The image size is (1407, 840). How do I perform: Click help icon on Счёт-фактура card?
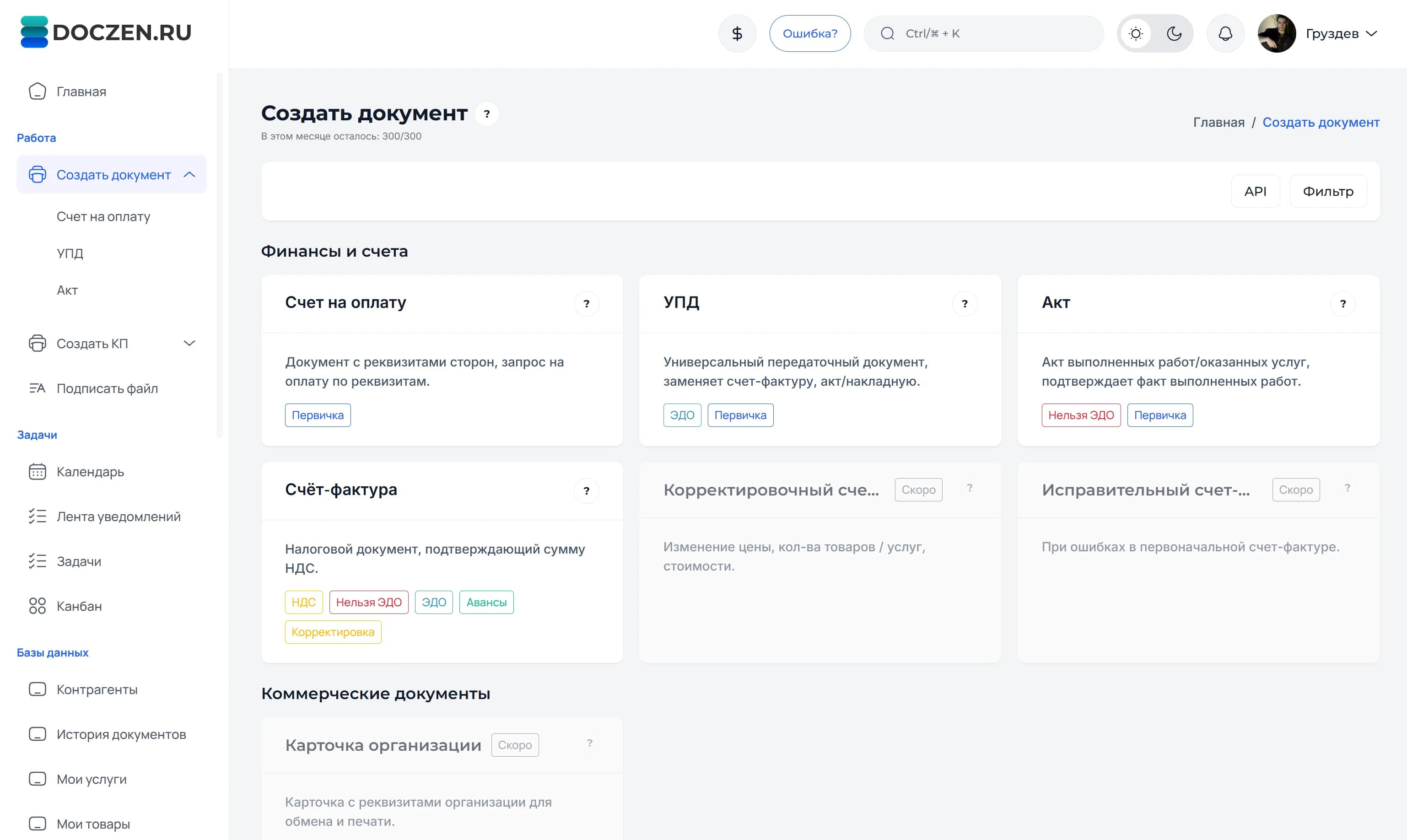[x=586, y=490]
